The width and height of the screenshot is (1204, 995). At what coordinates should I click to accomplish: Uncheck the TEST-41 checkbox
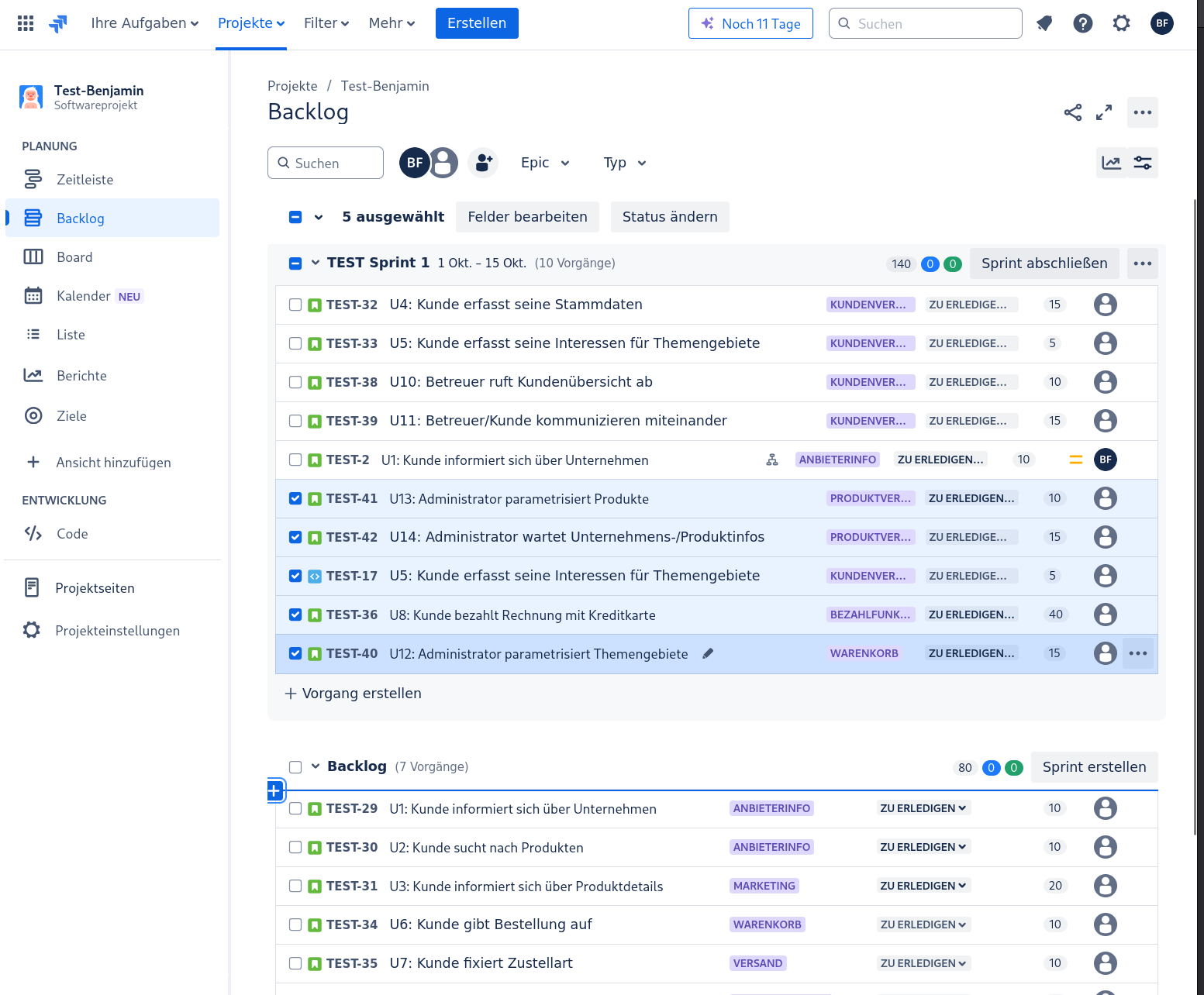[x=295, y=498]
